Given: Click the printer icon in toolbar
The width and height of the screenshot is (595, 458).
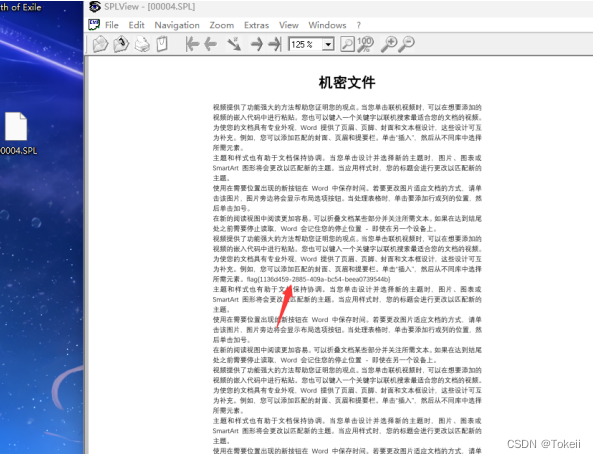Looking at the screenshot, I should 142,44.
